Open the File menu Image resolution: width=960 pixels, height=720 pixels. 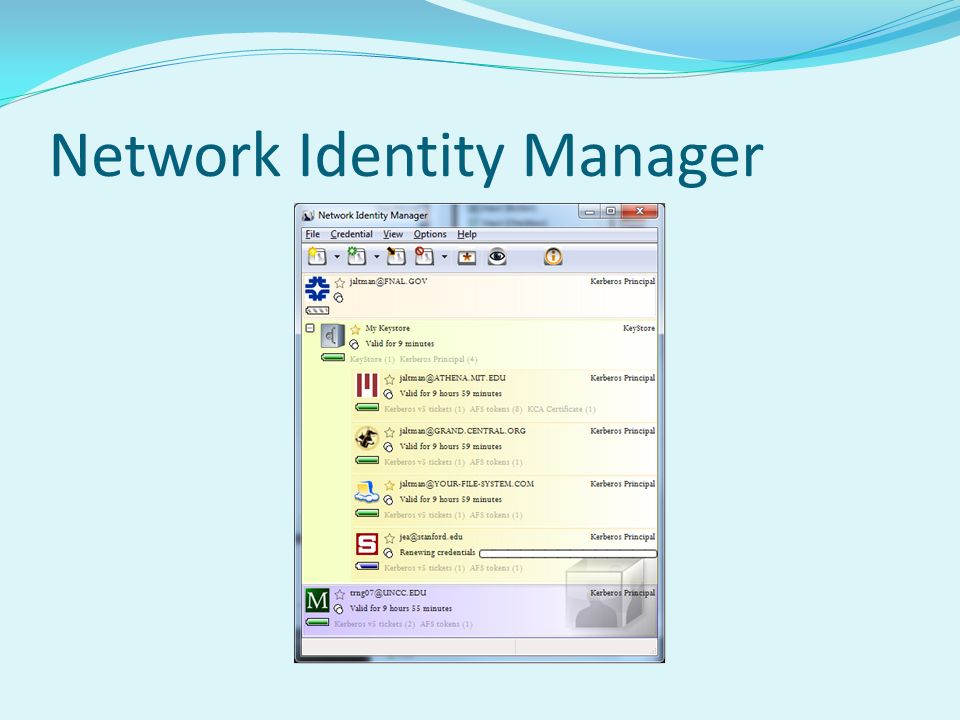click(313, 234)
